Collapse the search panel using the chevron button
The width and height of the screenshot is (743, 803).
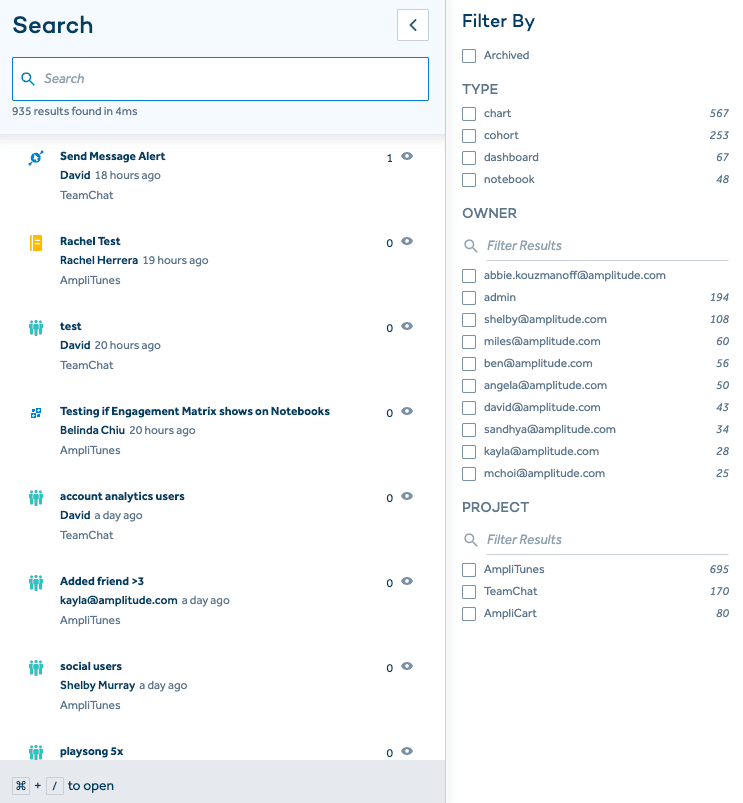click(412, 24)
